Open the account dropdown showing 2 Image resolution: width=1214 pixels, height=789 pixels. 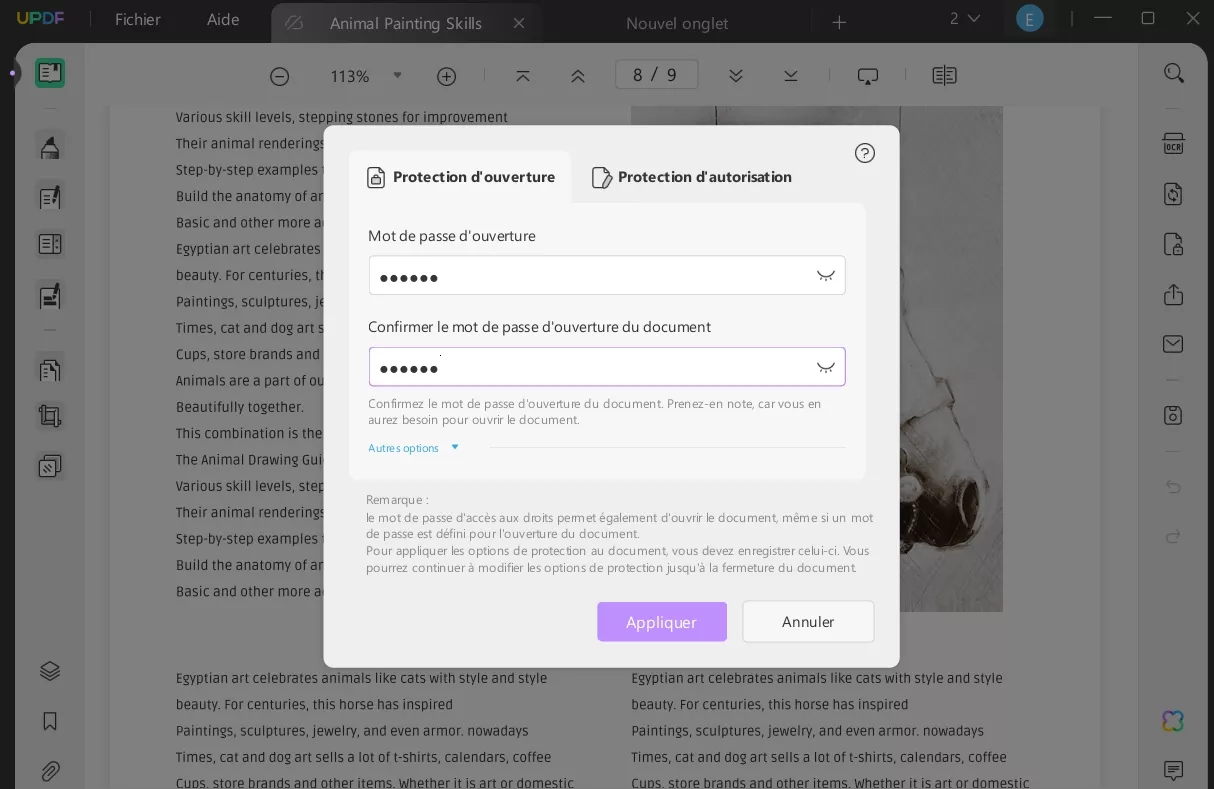965,18
